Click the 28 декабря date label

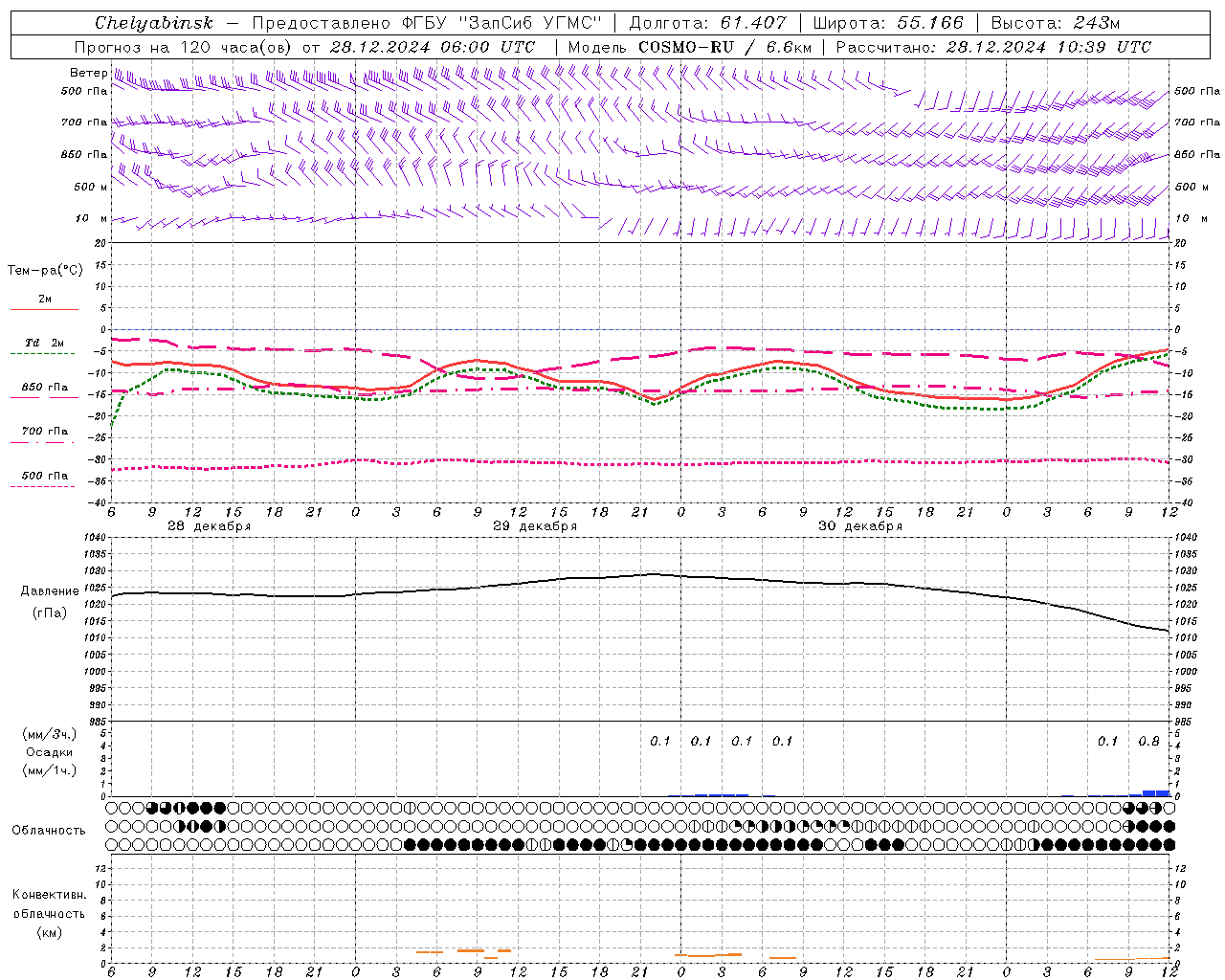click(210, 526)
